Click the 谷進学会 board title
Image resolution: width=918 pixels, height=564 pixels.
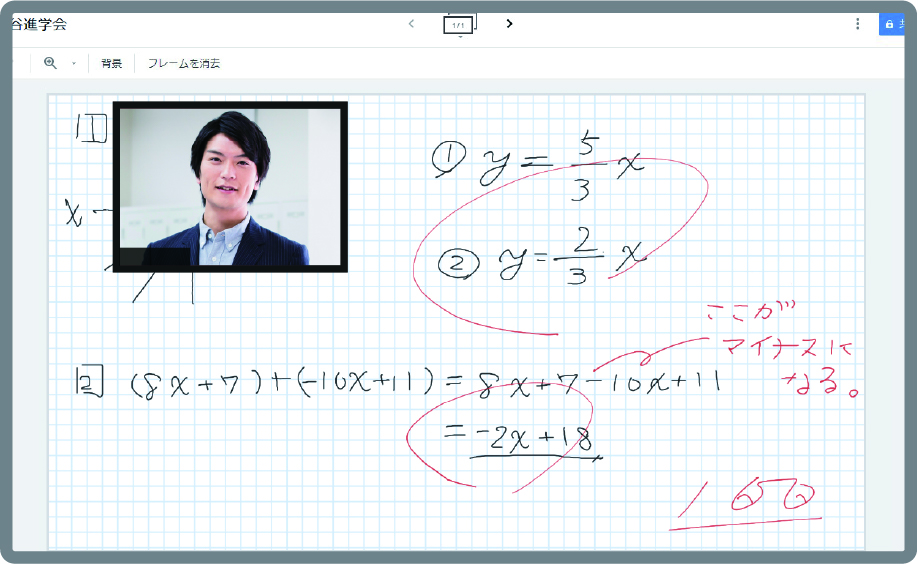pyautogui.click(x=39, y=25)
